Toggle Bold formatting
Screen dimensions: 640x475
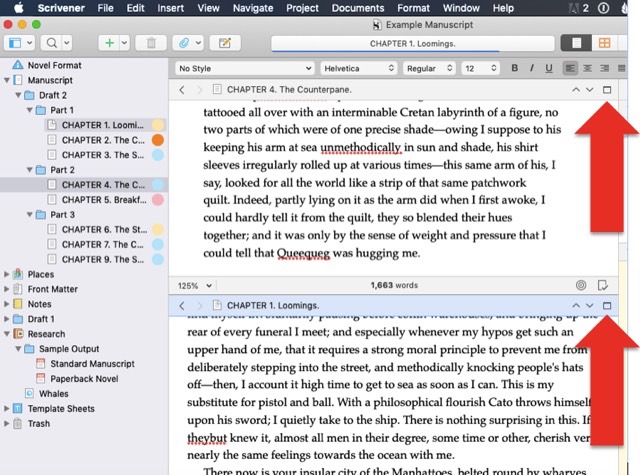pos(515,68)
